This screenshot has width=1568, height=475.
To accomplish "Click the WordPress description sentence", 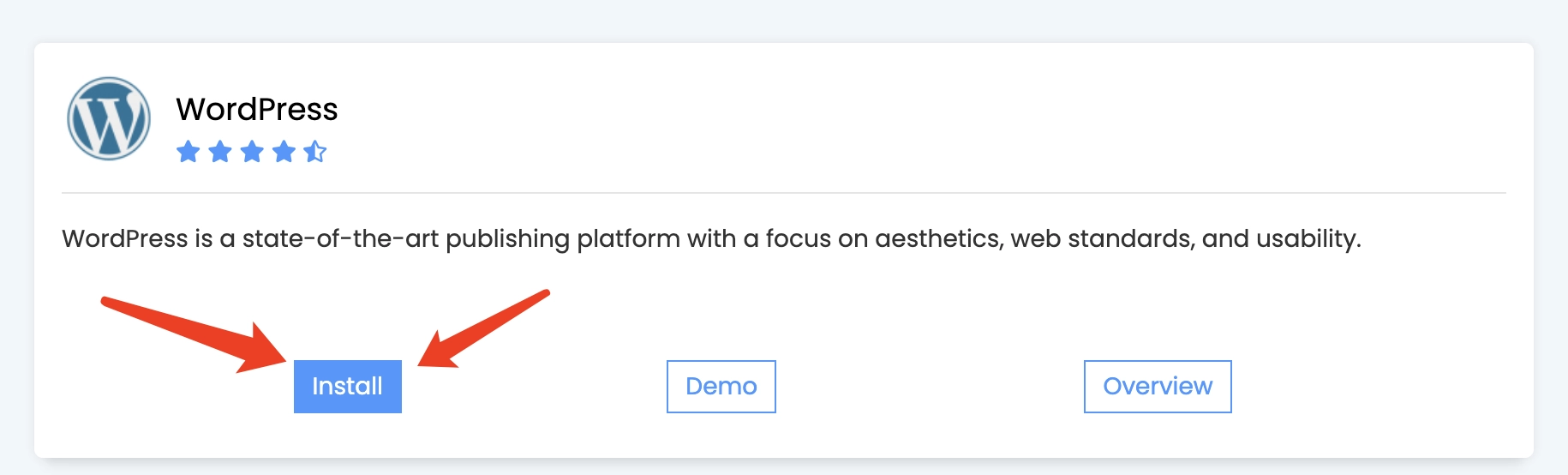I will click(711, 238).
